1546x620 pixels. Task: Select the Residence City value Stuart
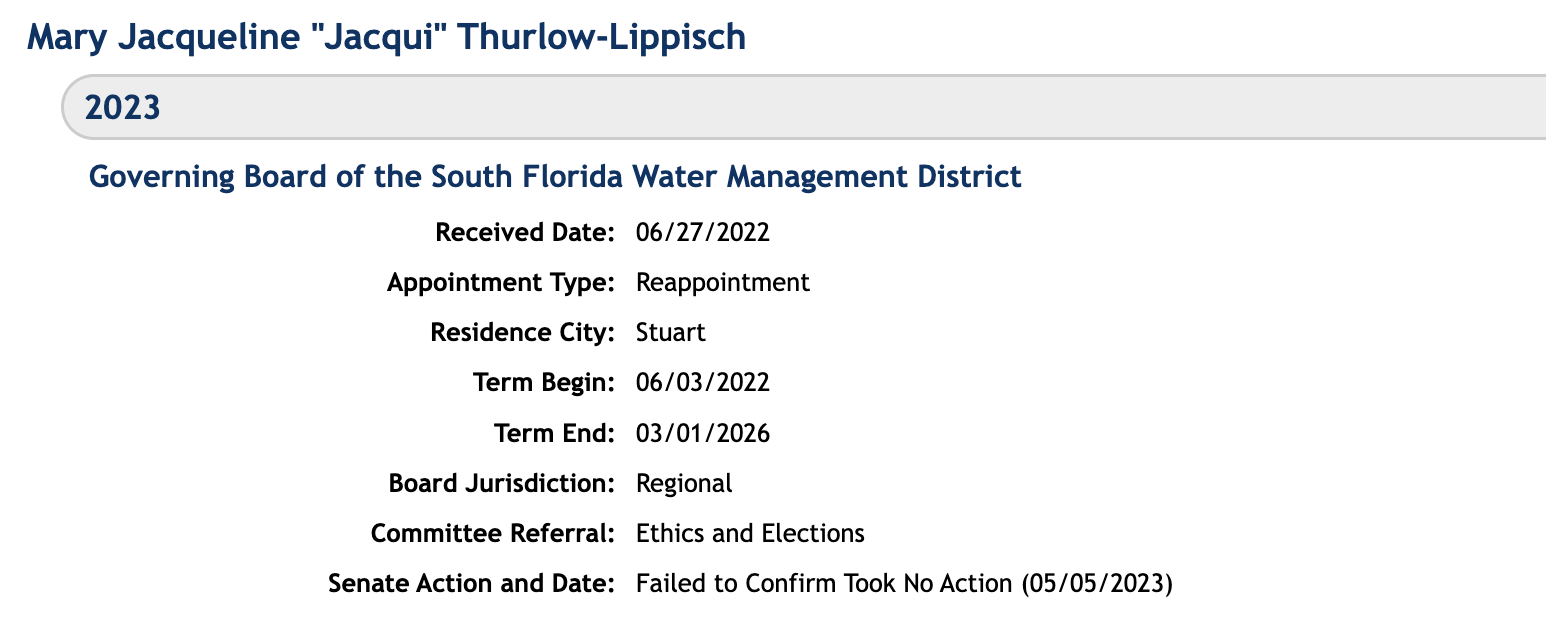(x=671, y=333)
